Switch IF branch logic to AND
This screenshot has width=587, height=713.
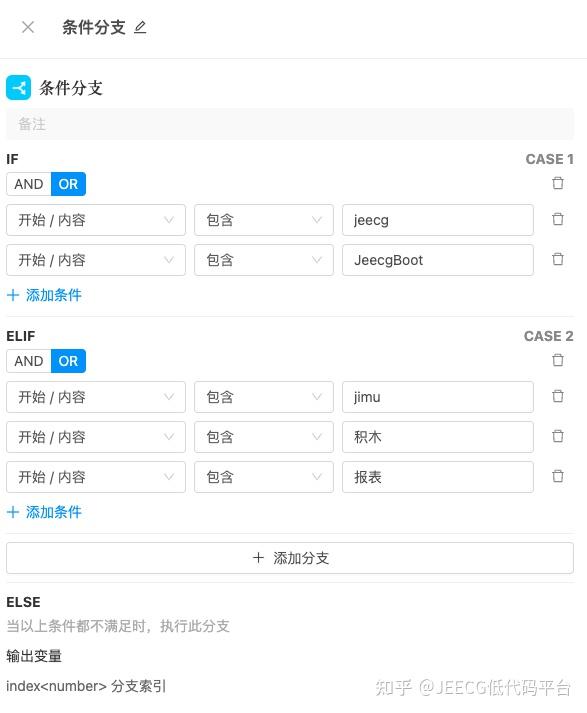click(29, 184)
